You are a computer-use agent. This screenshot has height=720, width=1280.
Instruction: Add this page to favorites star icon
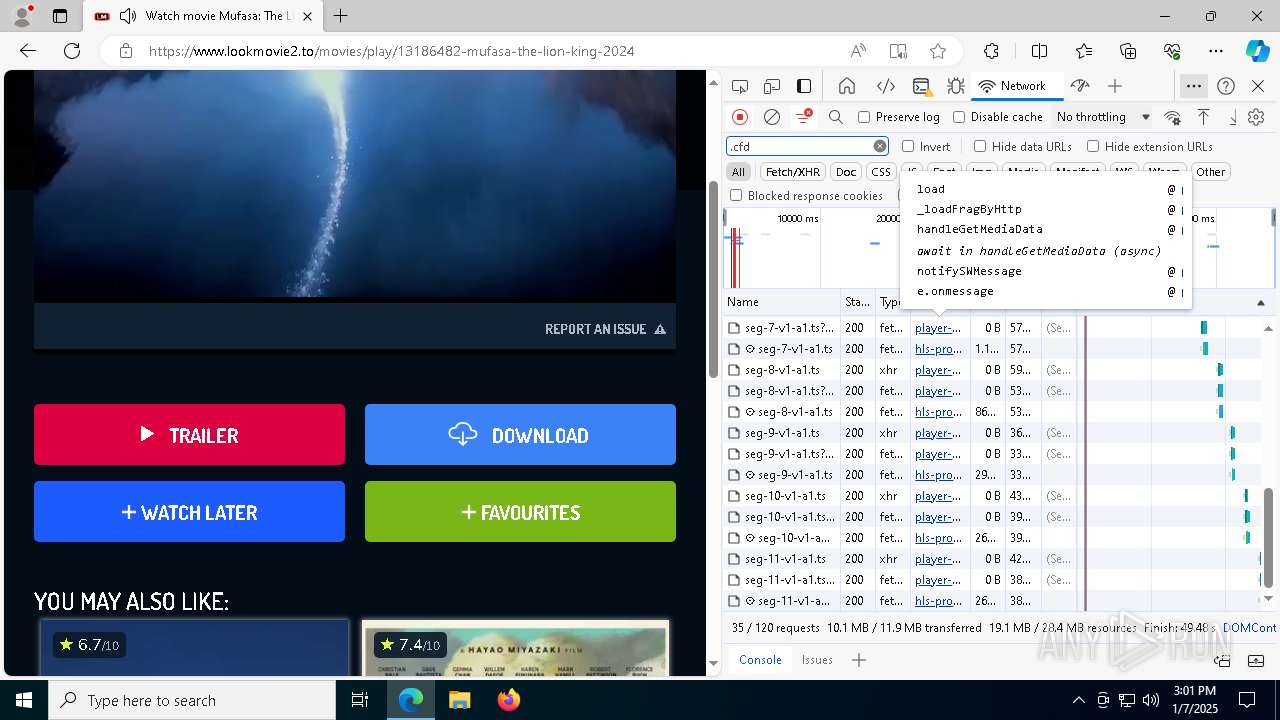tap(938, 51)
